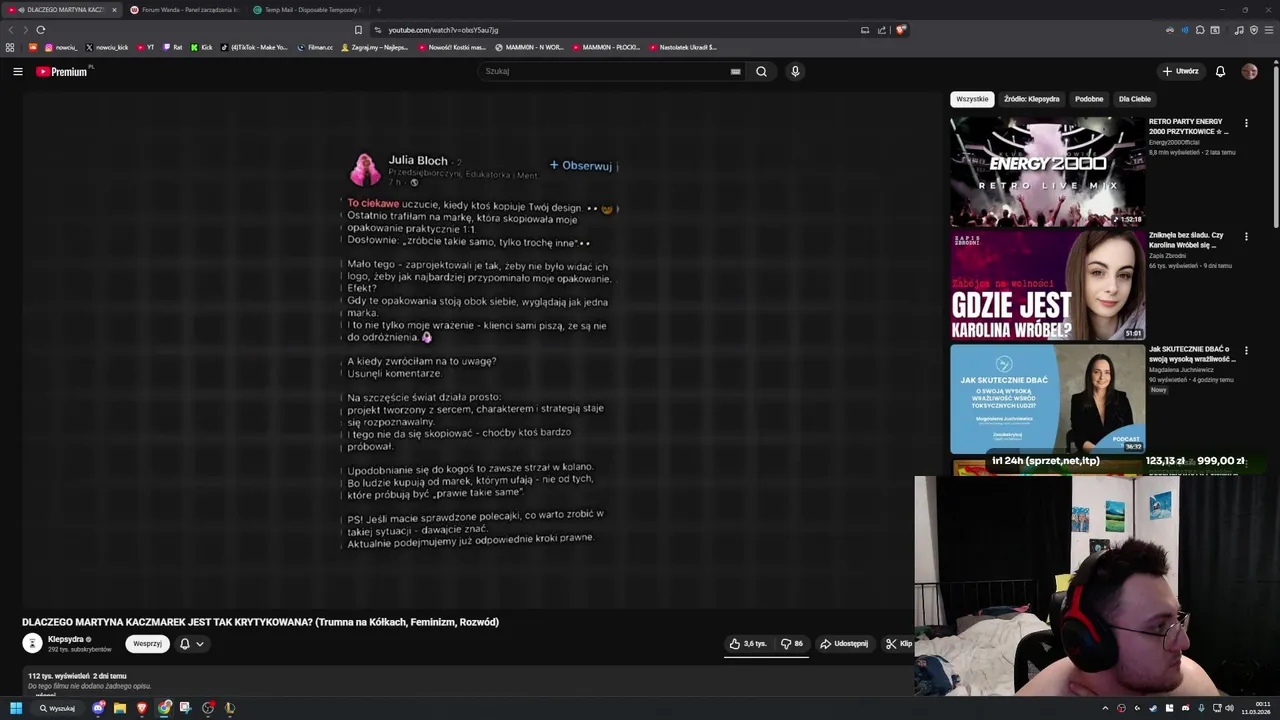
Task: Open File Explorer from the taskbar
Action: (x=119, y=708)
